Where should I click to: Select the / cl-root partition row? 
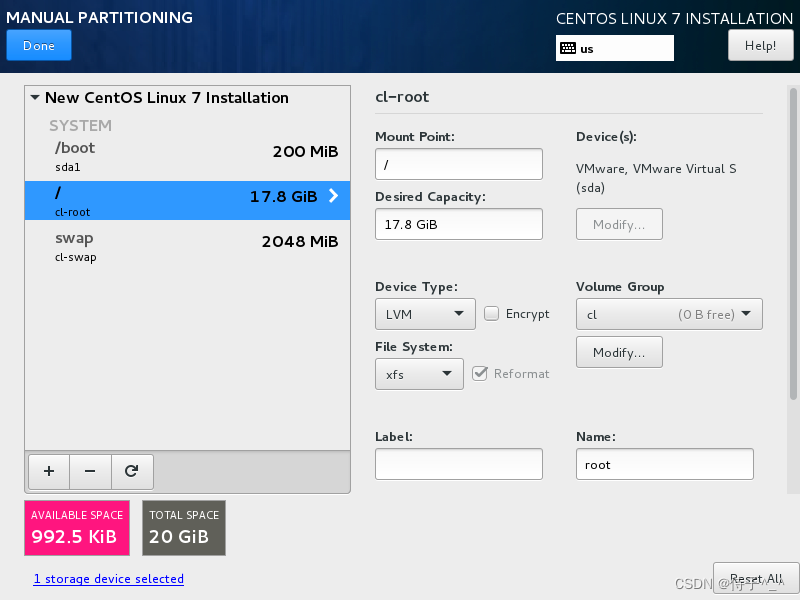pos(187,201)
